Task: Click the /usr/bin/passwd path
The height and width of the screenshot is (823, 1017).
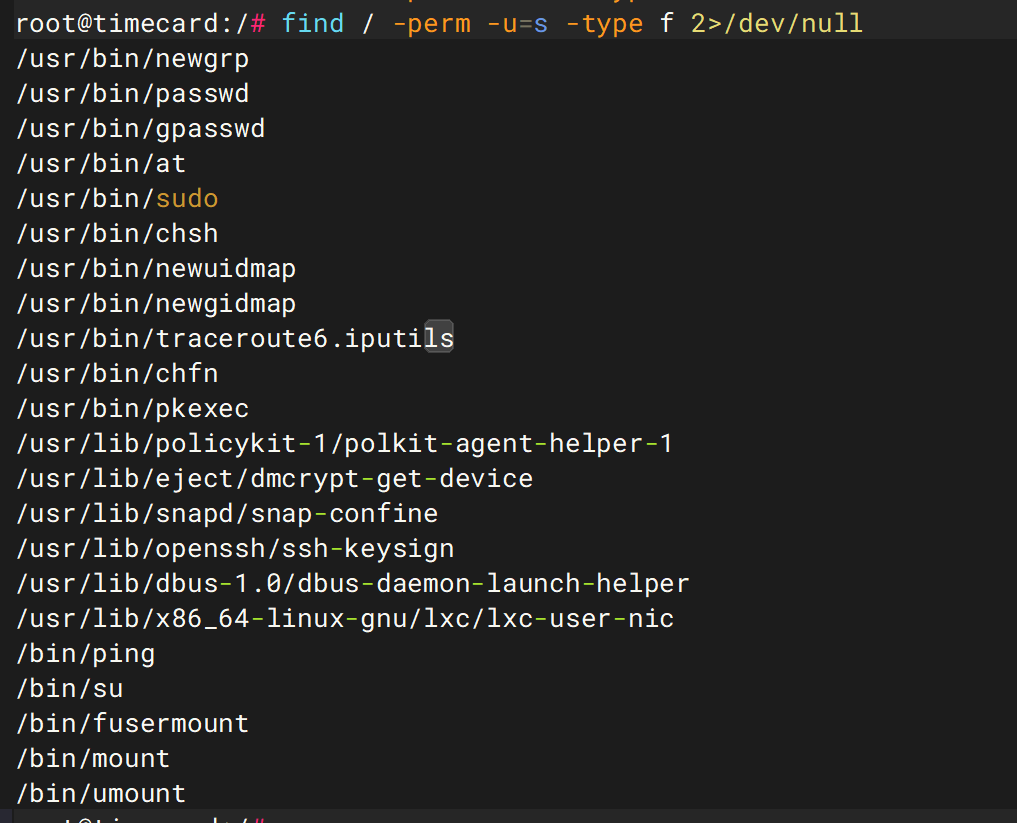Action: [x=133, y=94]
